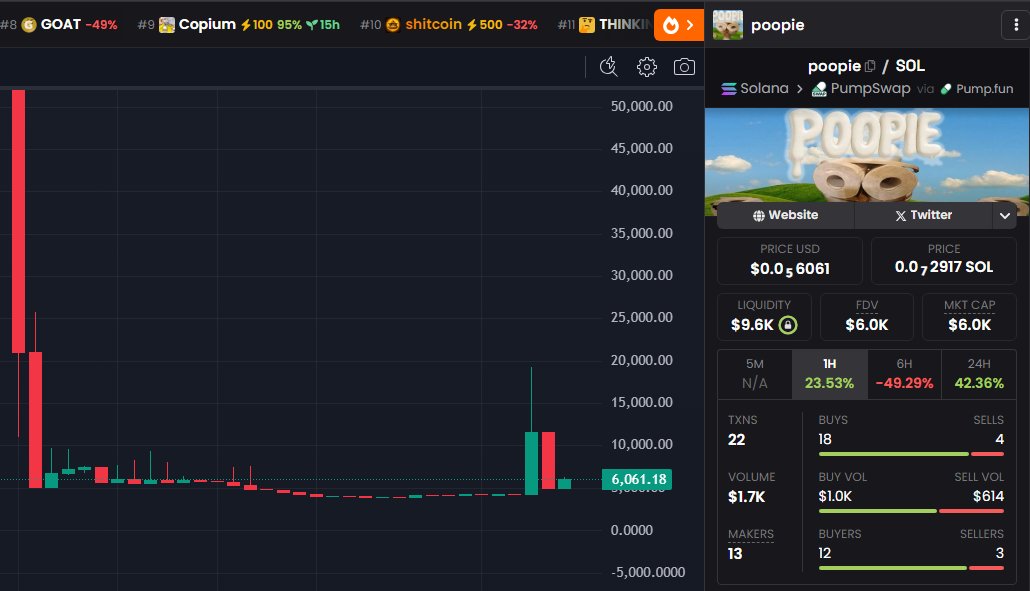1030x591 pixels.
Task: Open the #11 THINKIN trending token
Action: [604, 25]
